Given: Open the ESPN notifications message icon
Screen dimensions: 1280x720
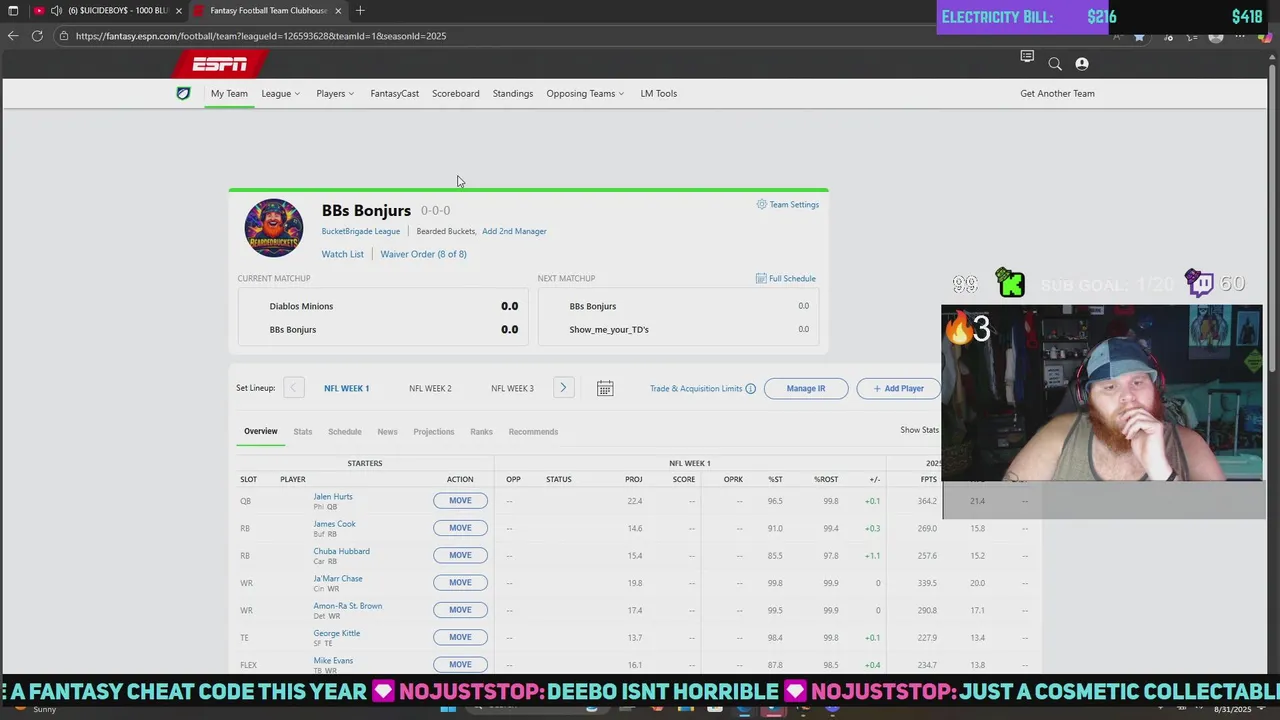Looking at the screenshot, I should point(1027,57).
